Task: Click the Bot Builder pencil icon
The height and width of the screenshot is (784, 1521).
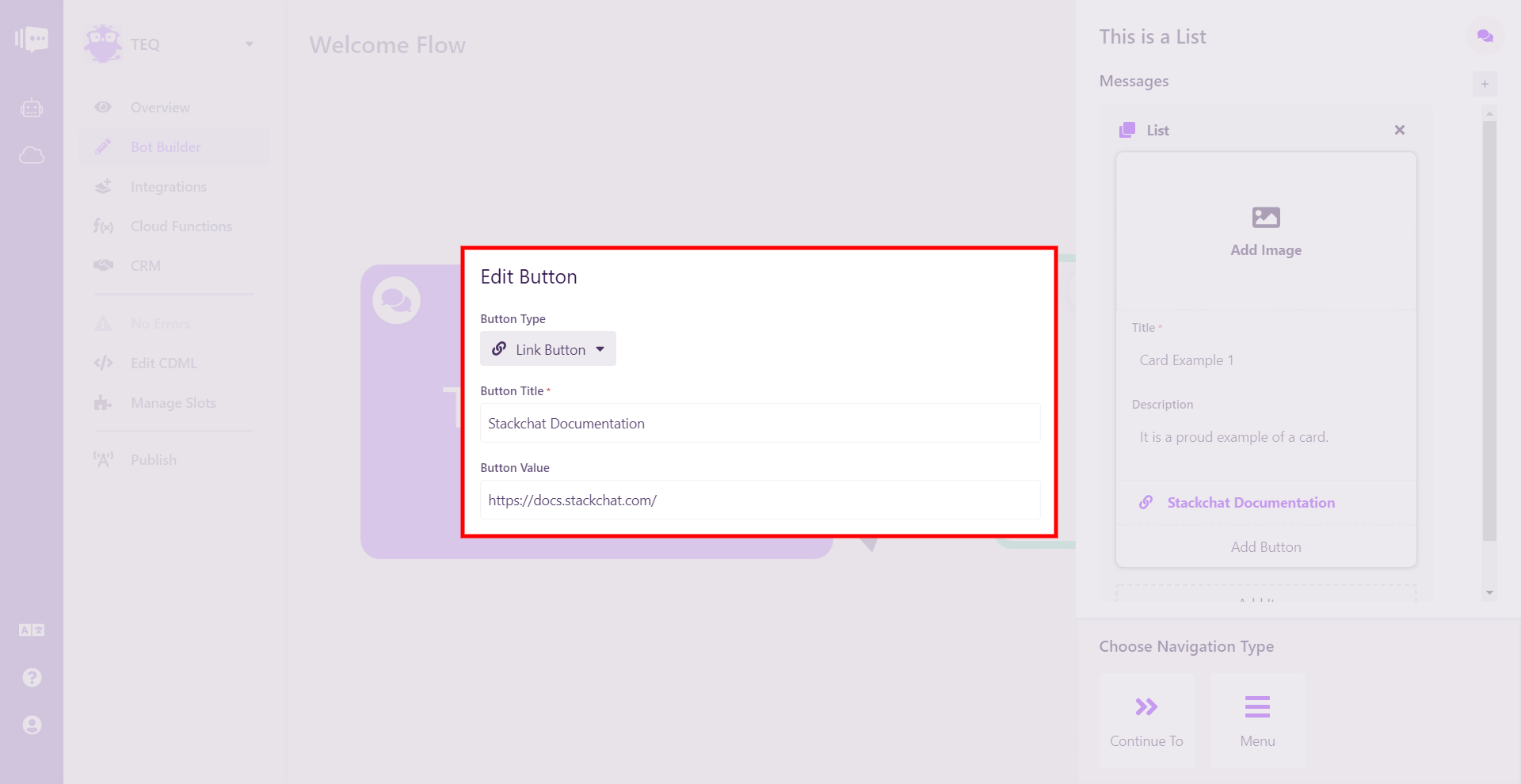Action: pos(103,147)
